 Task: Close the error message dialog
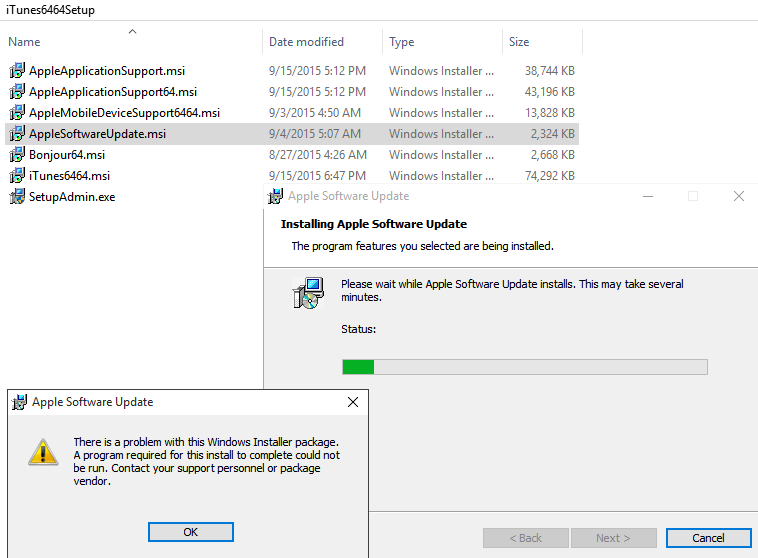coord(353,402)
